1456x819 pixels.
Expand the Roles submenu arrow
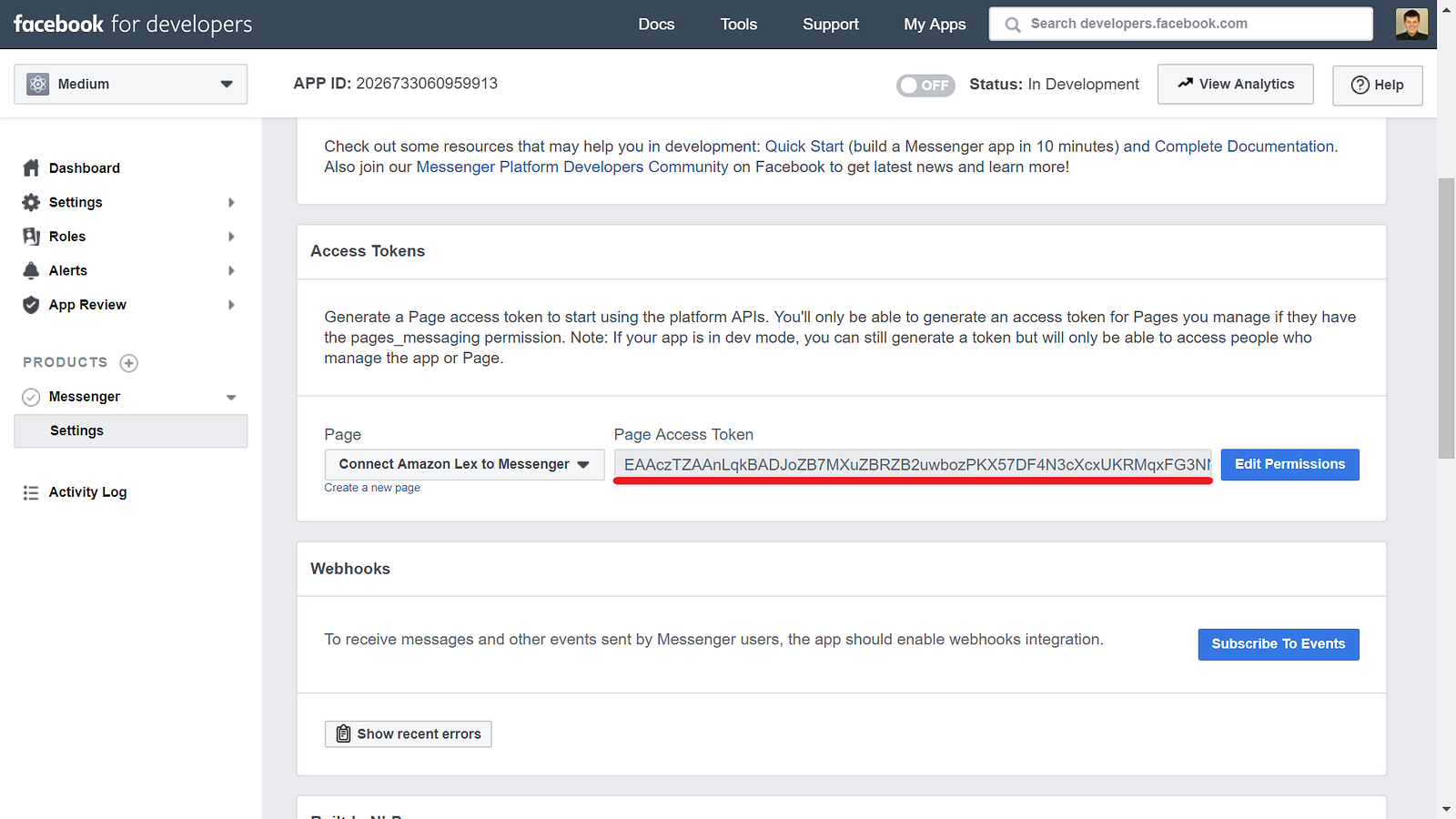(x=231, y=237)
